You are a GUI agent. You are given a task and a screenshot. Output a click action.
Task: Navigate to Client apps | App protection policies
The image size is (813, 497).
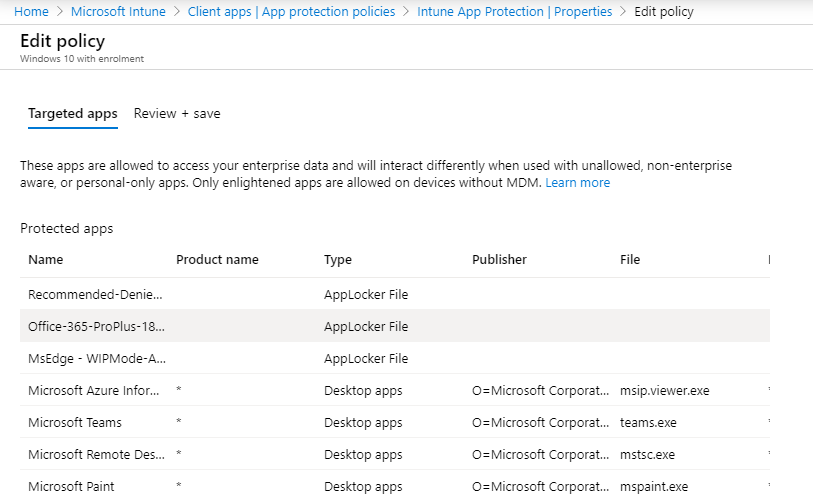pyautogui.click(x=291, y=12)
